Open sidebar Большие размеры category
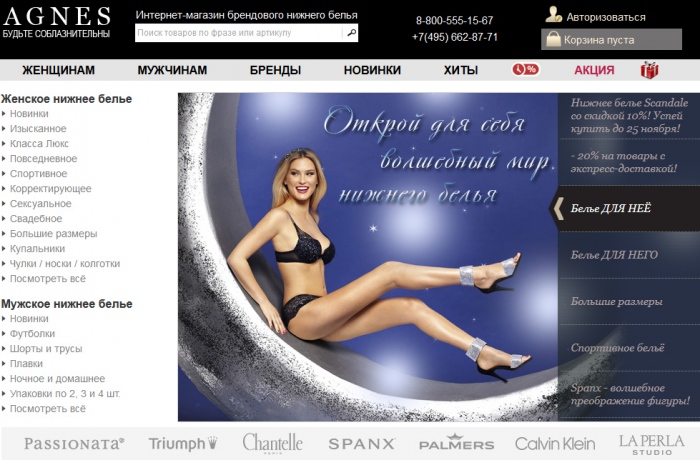The width and height of the screenshot is (700, 460). tap(54, 234)
